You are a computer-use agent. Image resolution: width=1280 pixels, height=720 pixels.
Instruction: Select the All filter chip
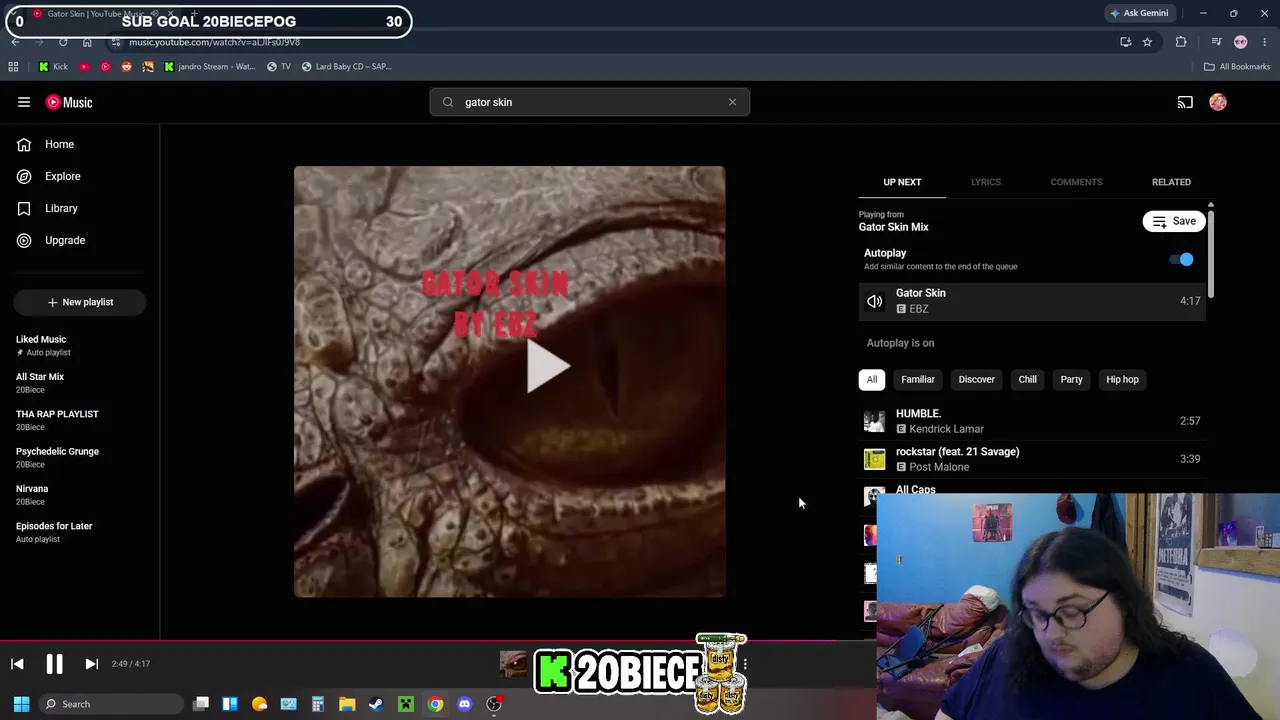click(x=872, y=379)
